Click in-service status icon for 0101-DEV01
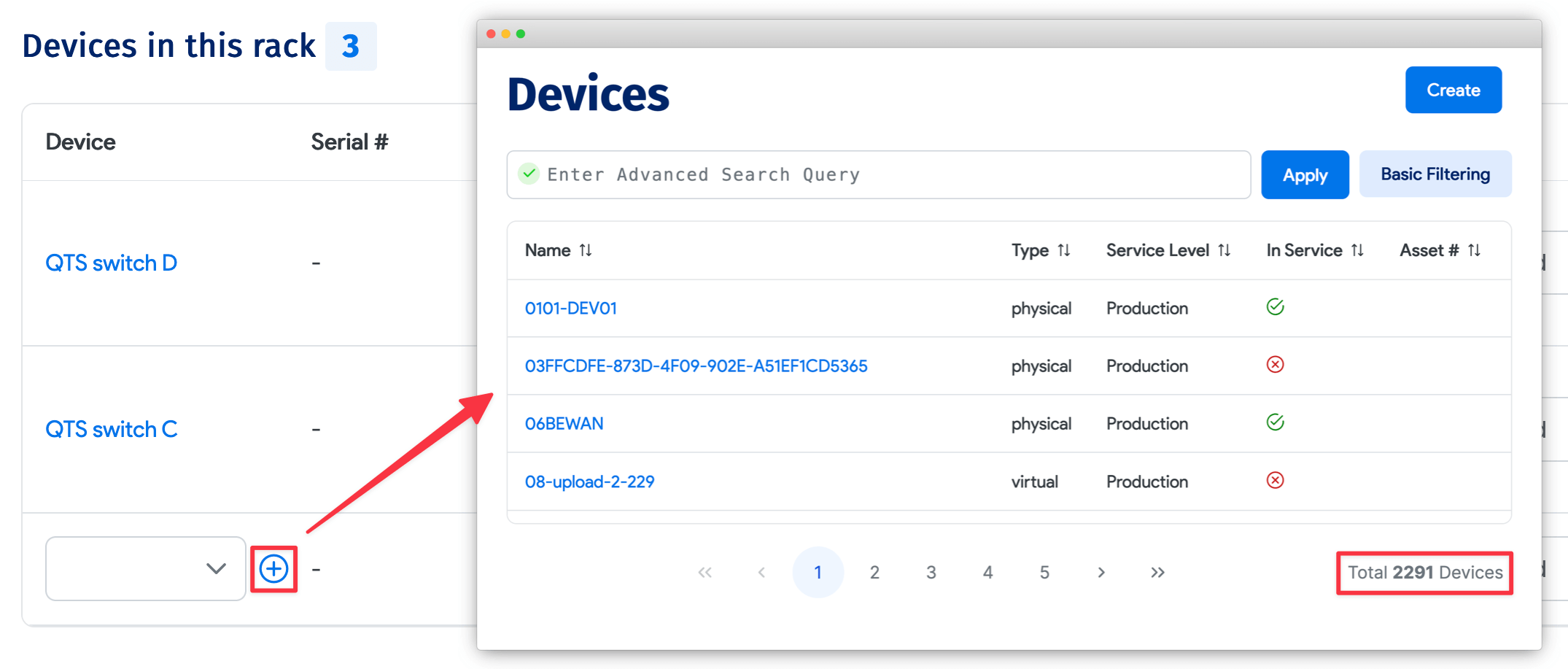 coord(1275,307)
